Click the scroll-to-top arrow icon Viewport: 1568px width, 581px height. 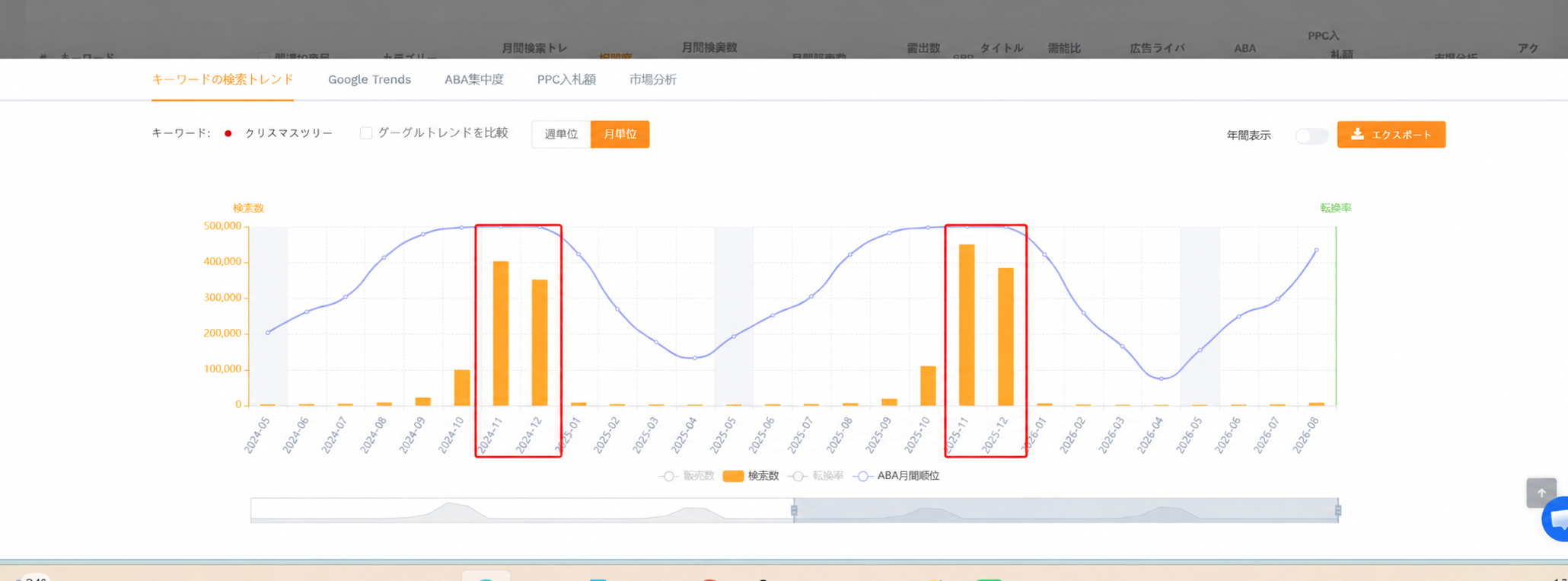click(1541, 493)
